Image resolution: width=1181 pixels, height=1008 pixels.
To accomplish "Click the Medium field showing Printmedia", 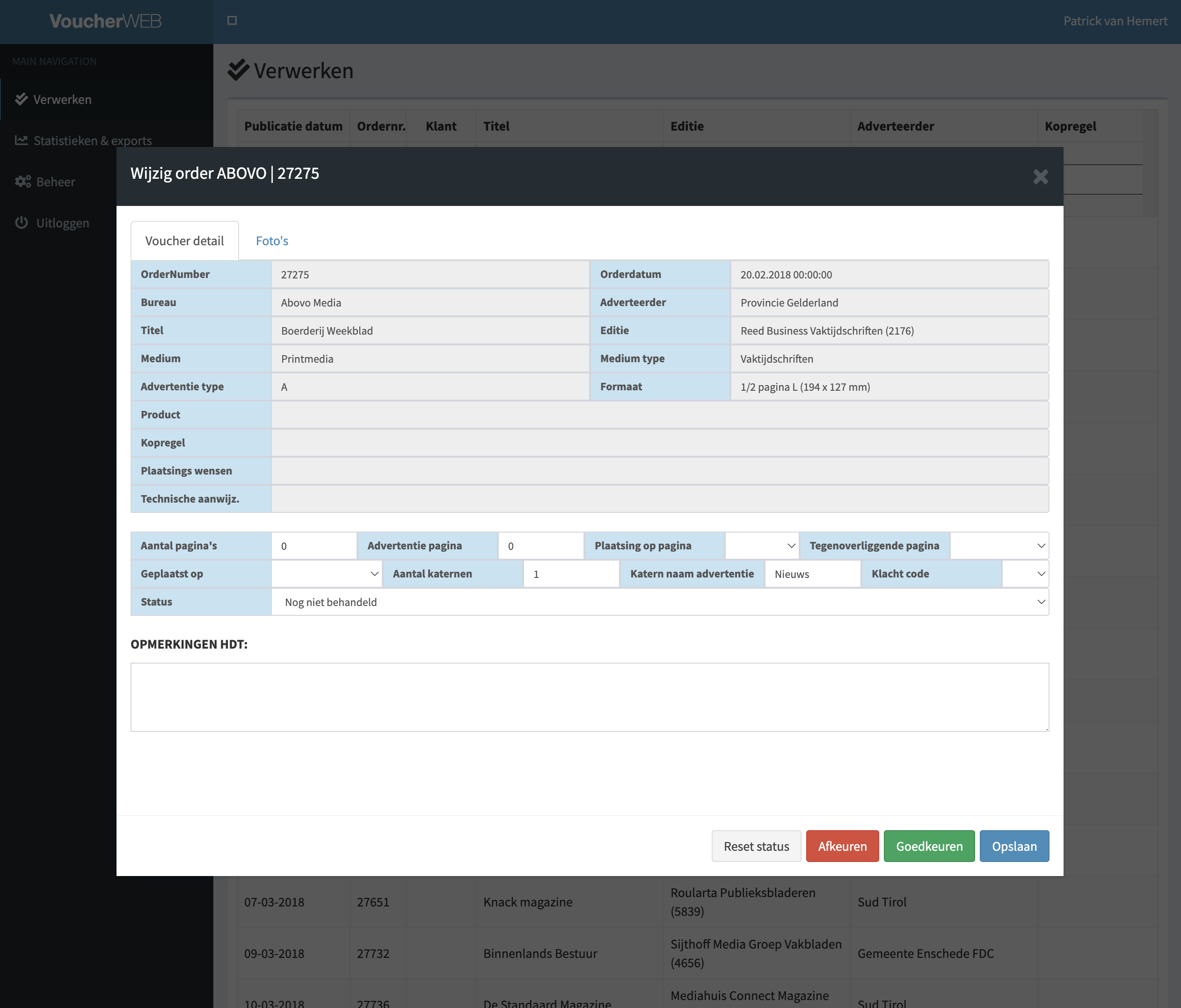I will (430, 358).
